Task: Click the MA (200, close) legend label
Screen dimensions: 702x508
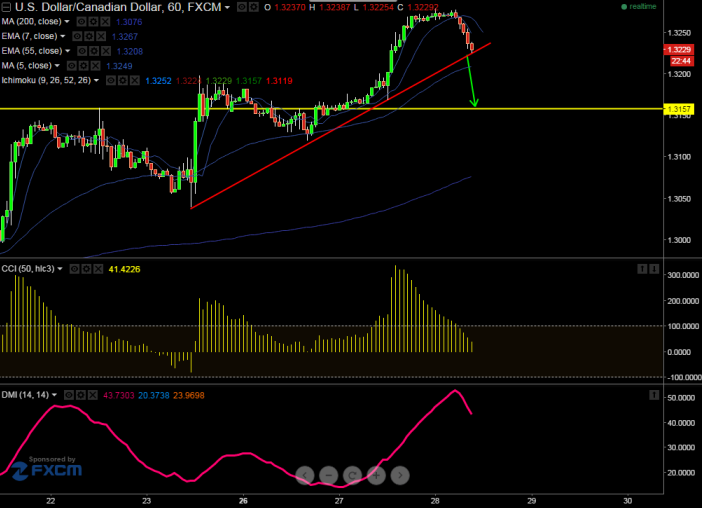Action: [31, 21]
